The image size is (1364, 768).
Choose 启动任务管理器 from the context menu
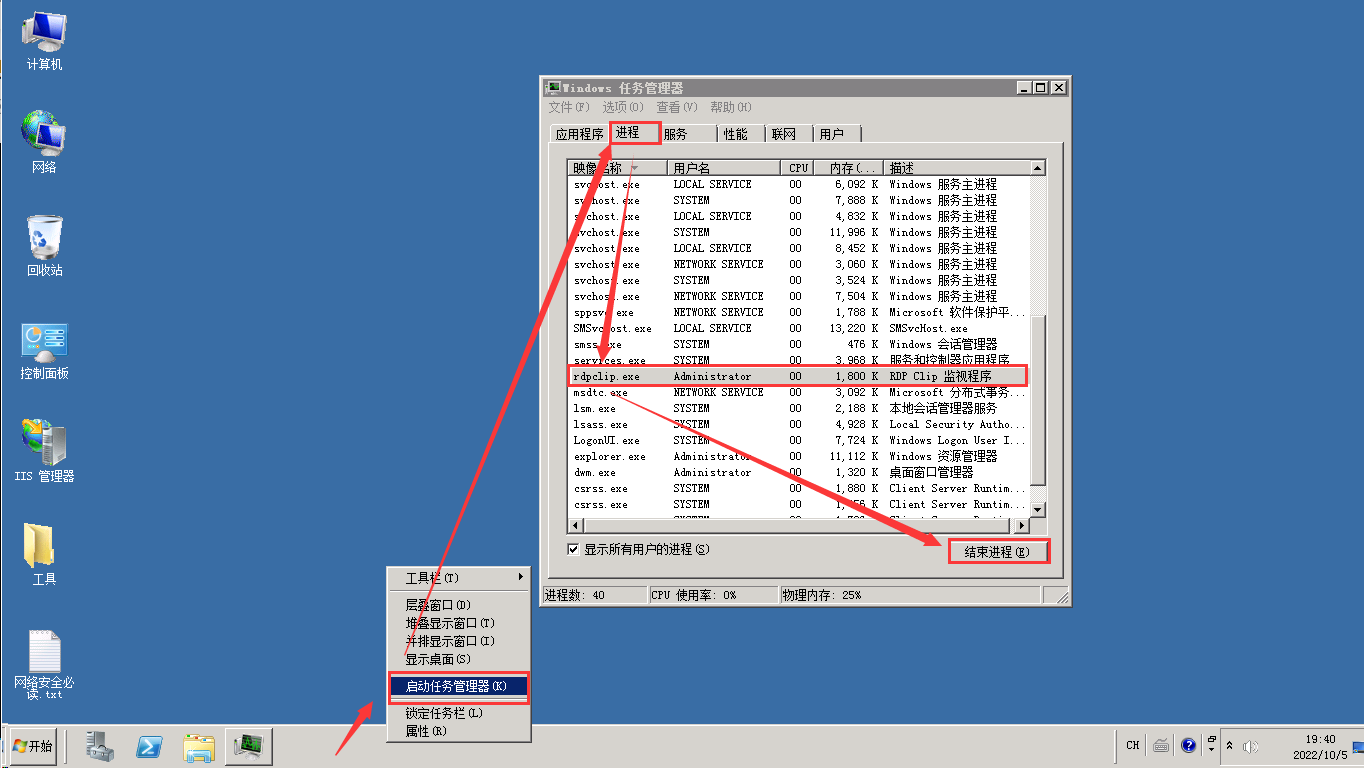coord(456,686)
